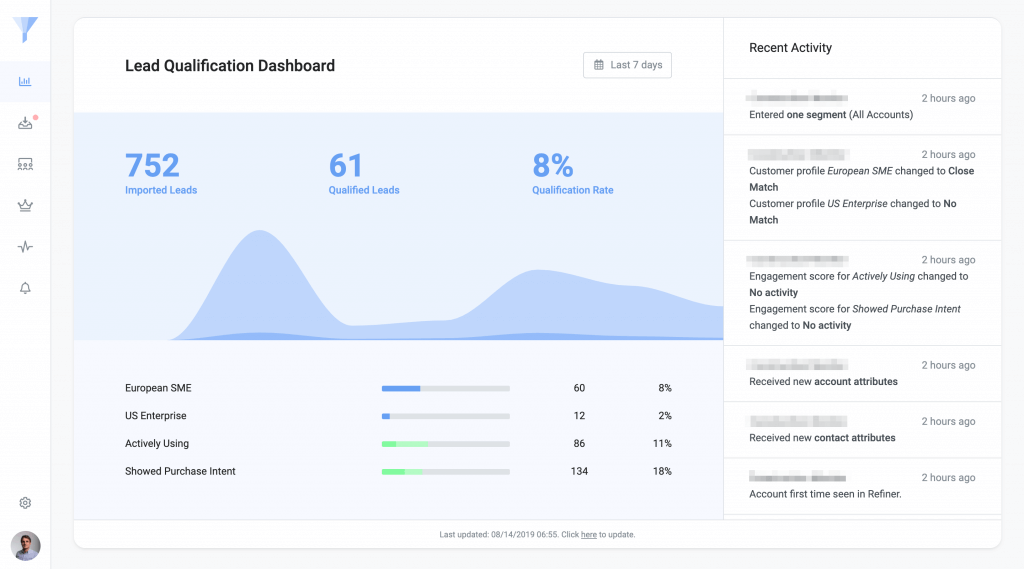Select the US Enterprise row
Screen dimensions: 1024x569
[155, 416]
